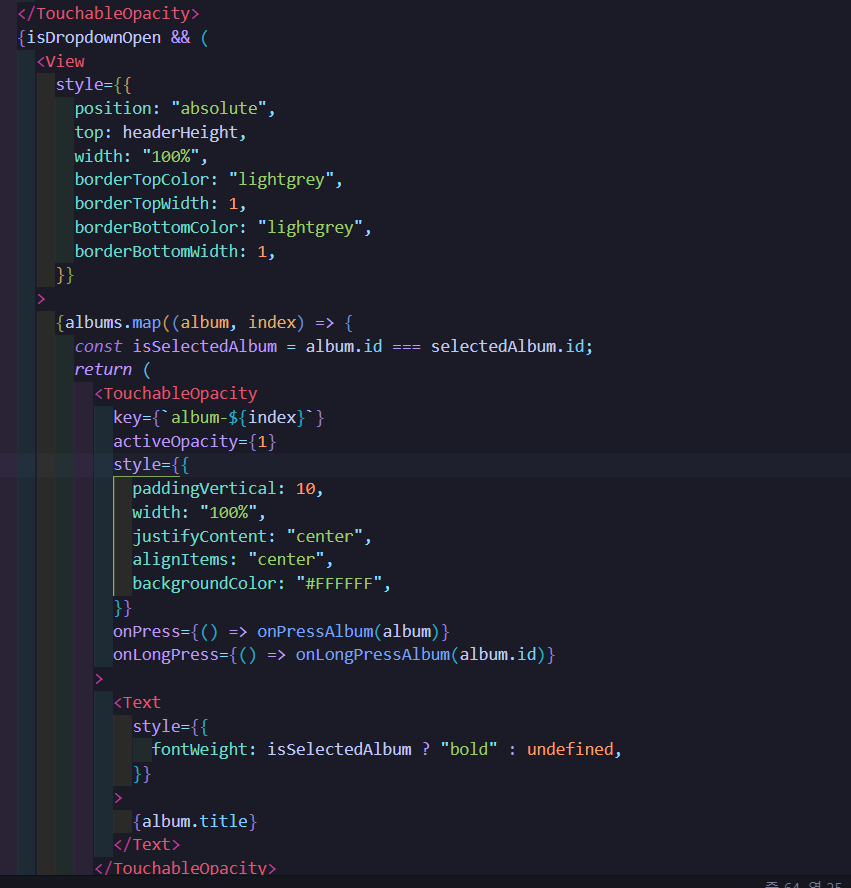The image size is (851, 888).
Task: Click the 'justifyContent' property
Action: [x=199, y=536]
